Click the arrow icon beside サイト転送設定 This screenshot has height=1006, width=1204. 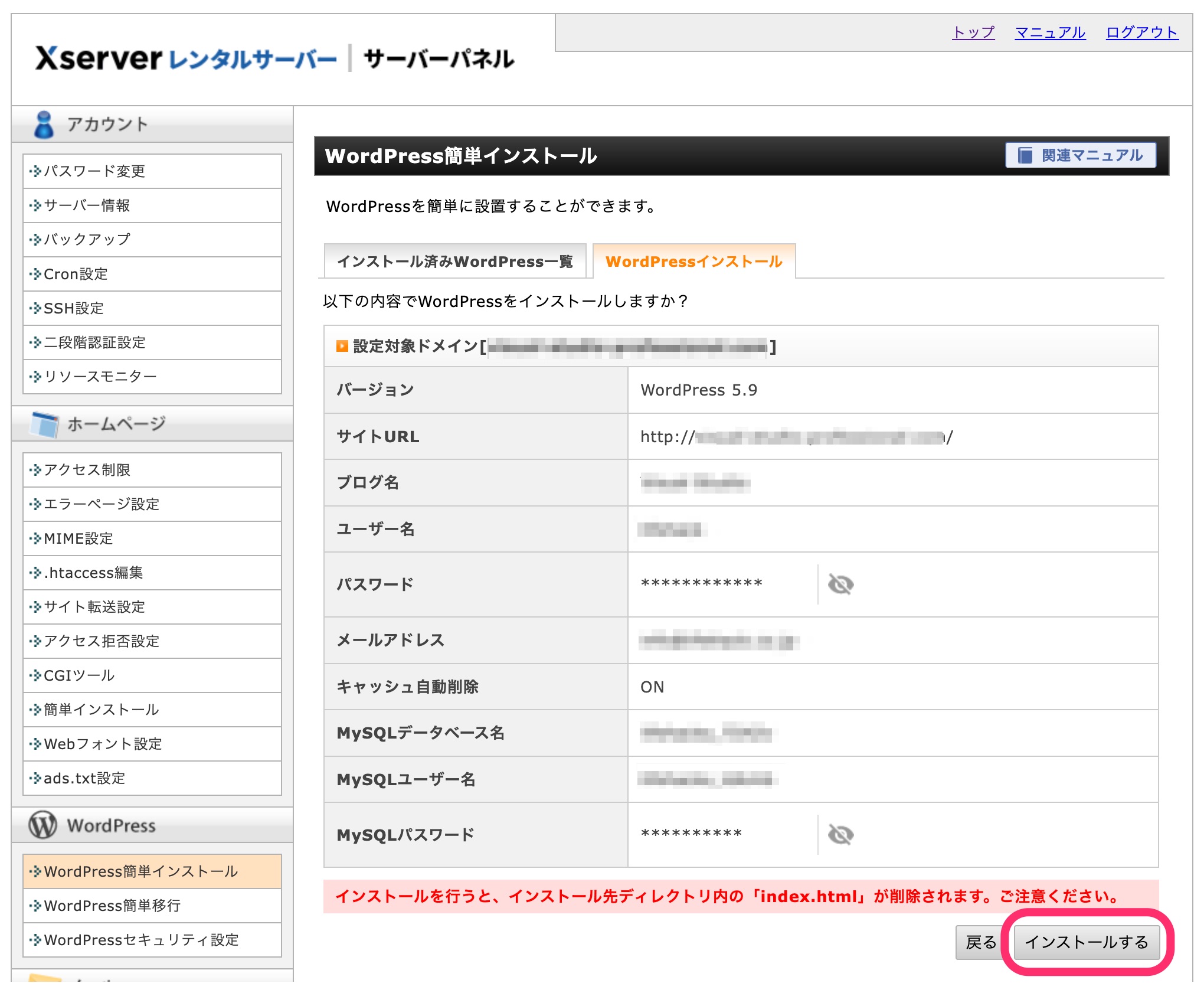pyautogui.click(x=35, y=607)
